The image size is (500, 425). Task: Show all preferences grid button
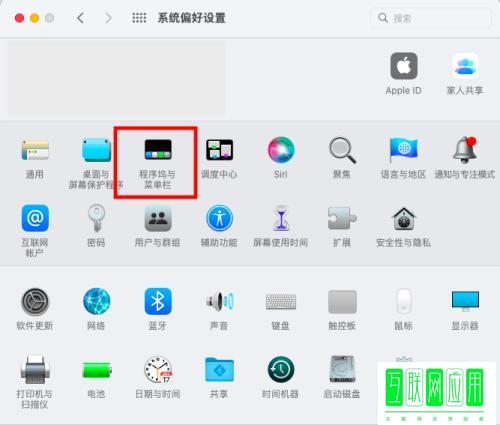point(139,18)
